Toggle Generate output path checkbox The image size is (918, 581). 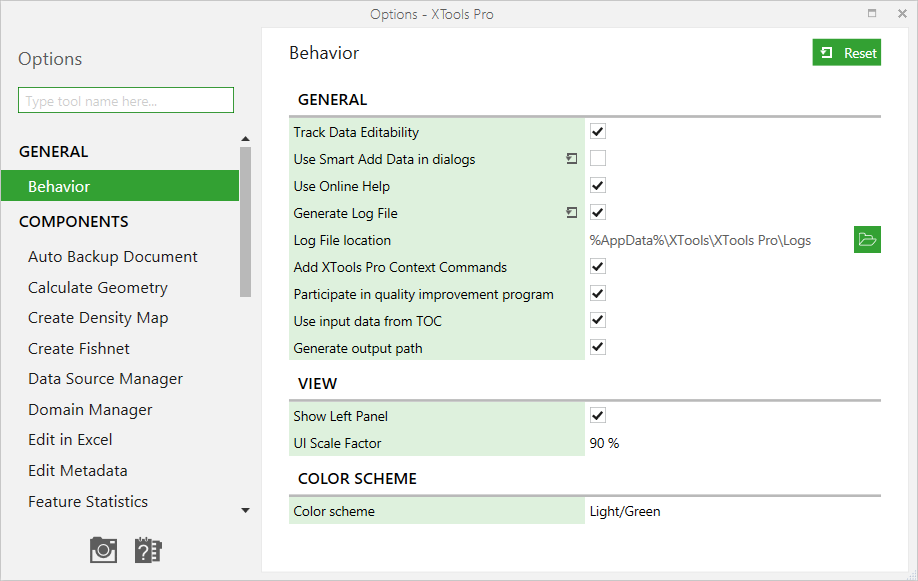coord(598,347)
